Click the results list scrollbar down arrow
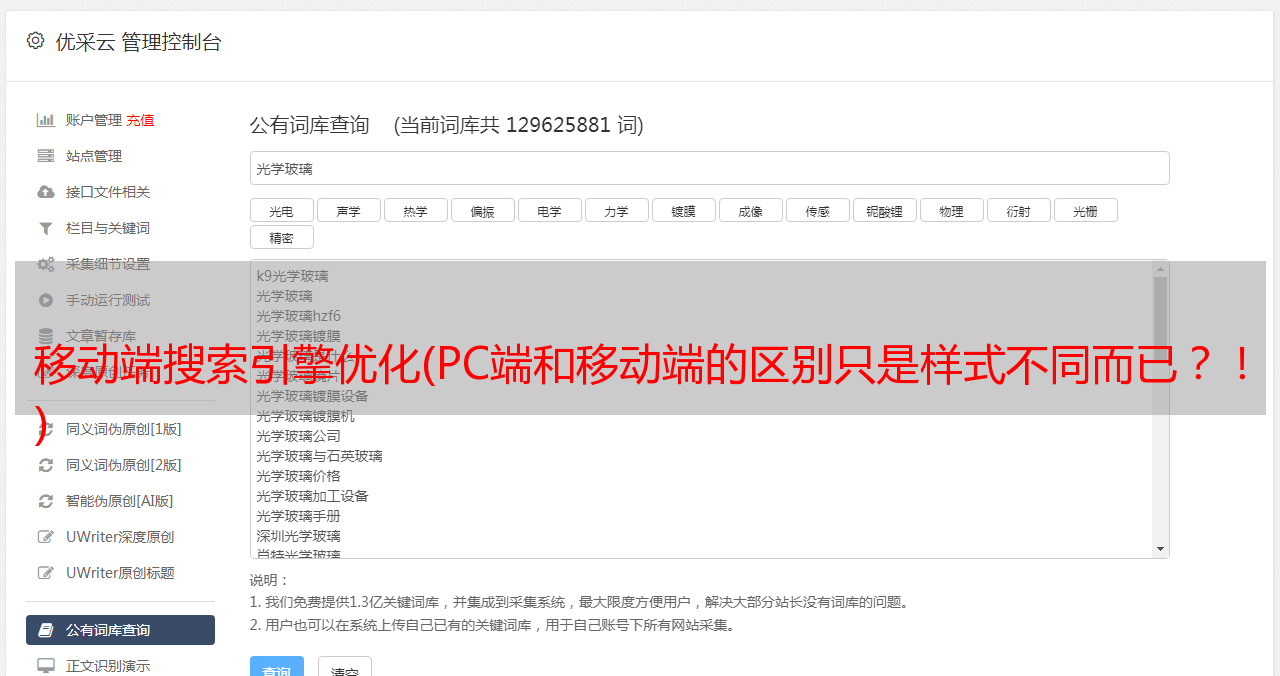This screenshot has height=676, width=1280. coord(1161,549)
